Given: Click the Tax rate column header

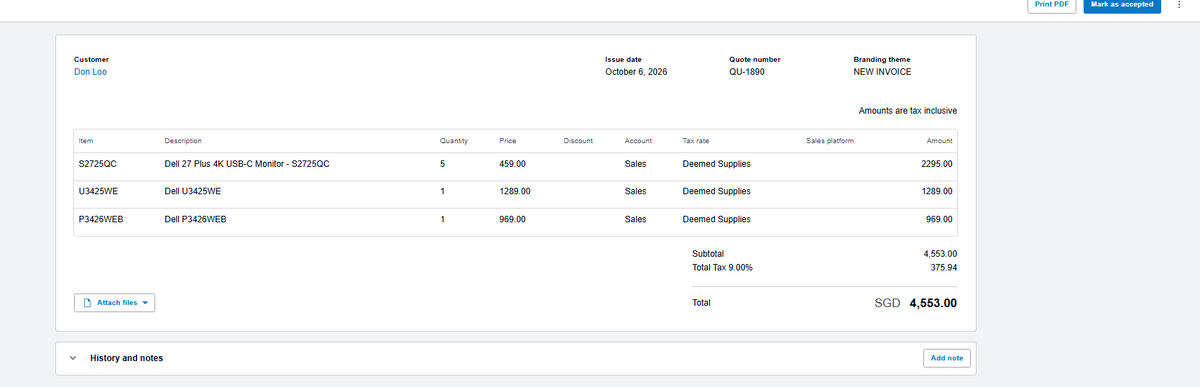Looking at the screenshot, I should point(696,141).
